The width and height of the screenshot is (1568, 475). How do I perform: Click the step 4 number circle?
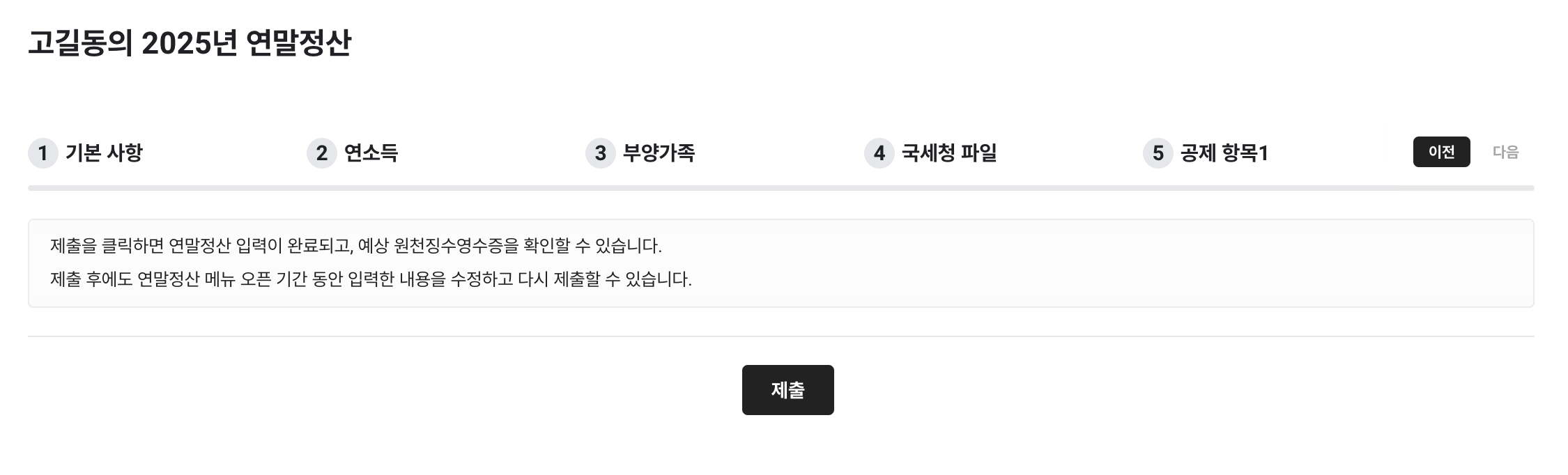pyautogui.click(x=879, y=153)
